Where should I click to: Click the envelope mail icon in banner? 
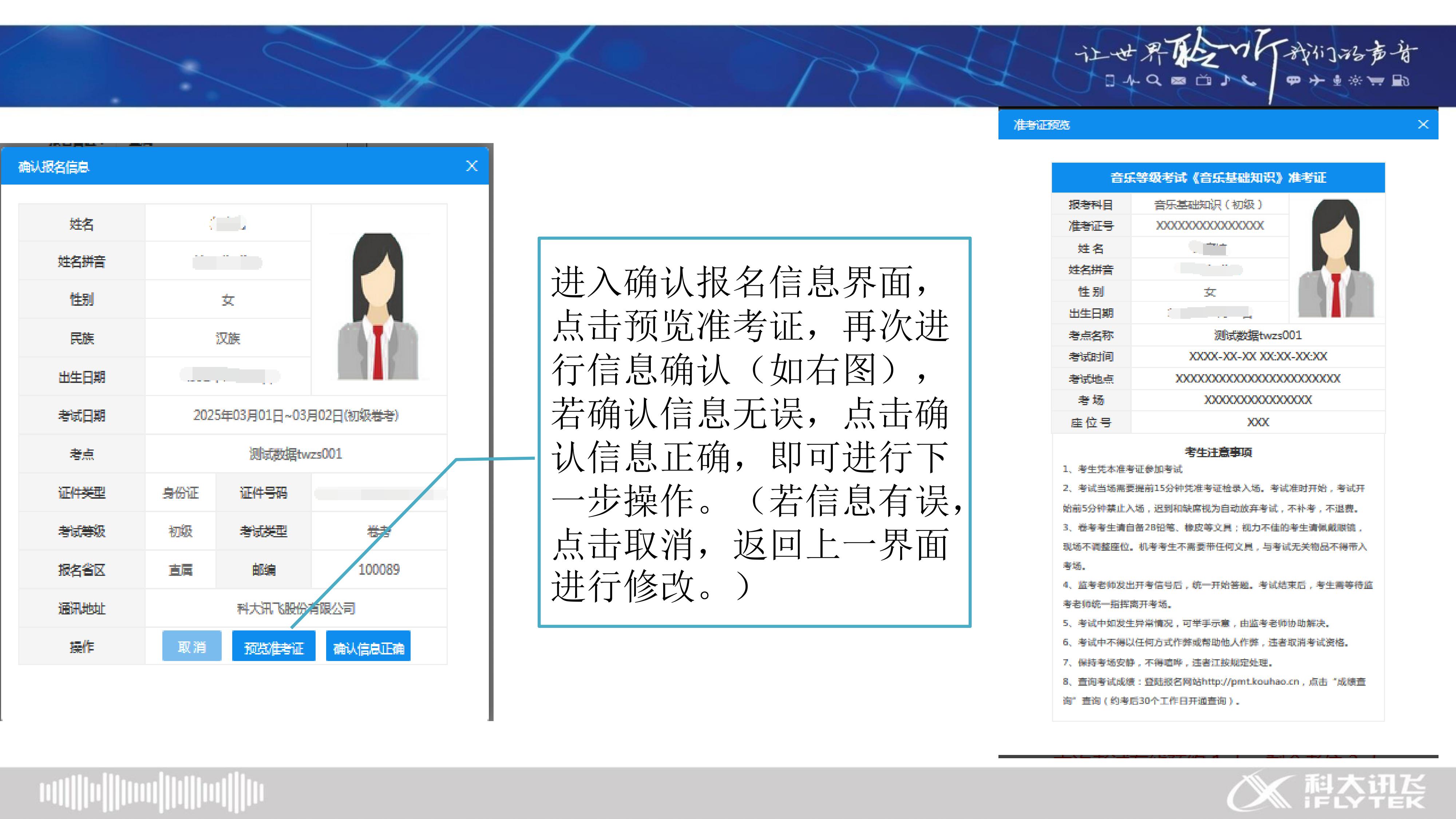point(1179,81)
